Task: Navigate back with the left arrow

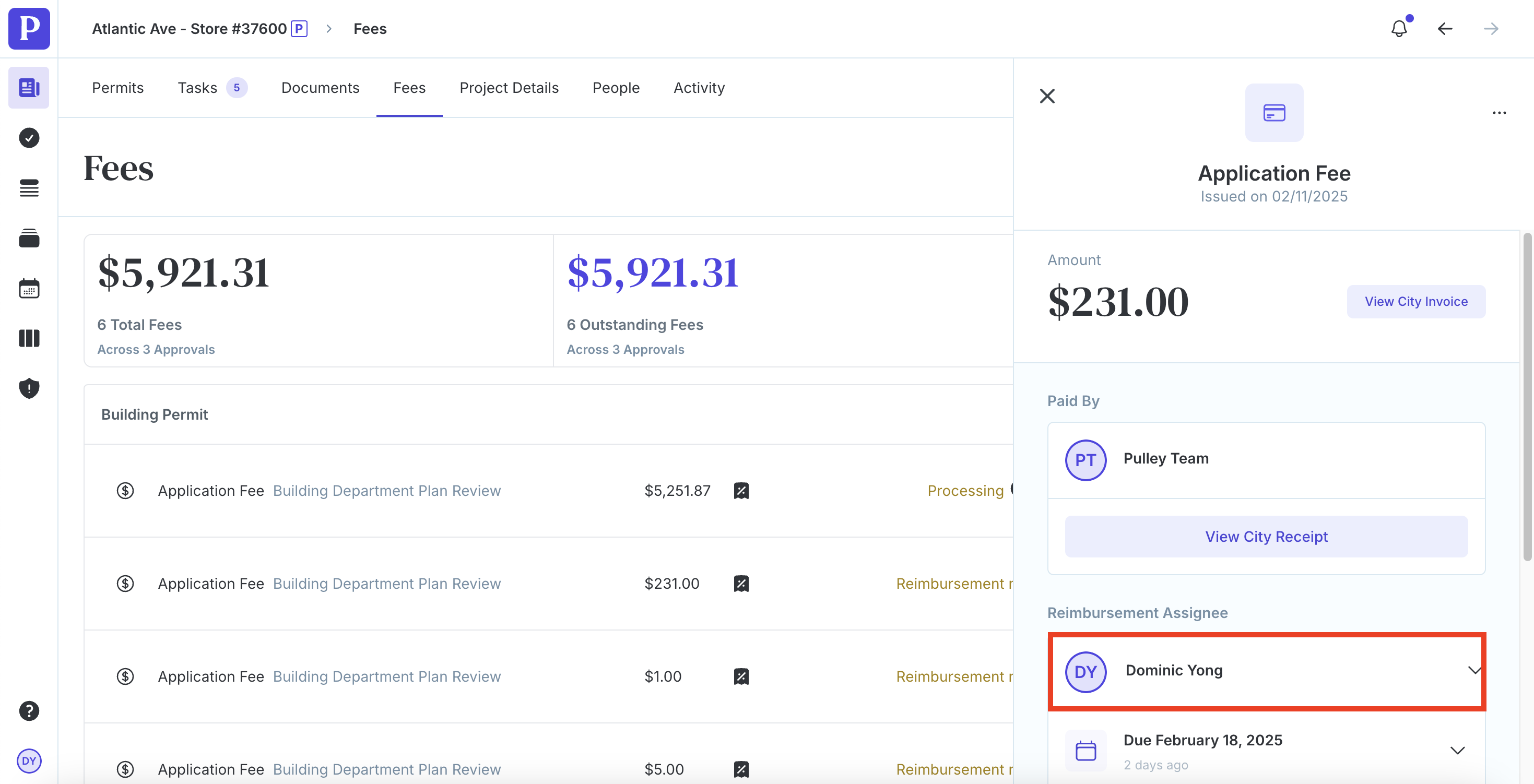Action: (x=1445, y=29)
